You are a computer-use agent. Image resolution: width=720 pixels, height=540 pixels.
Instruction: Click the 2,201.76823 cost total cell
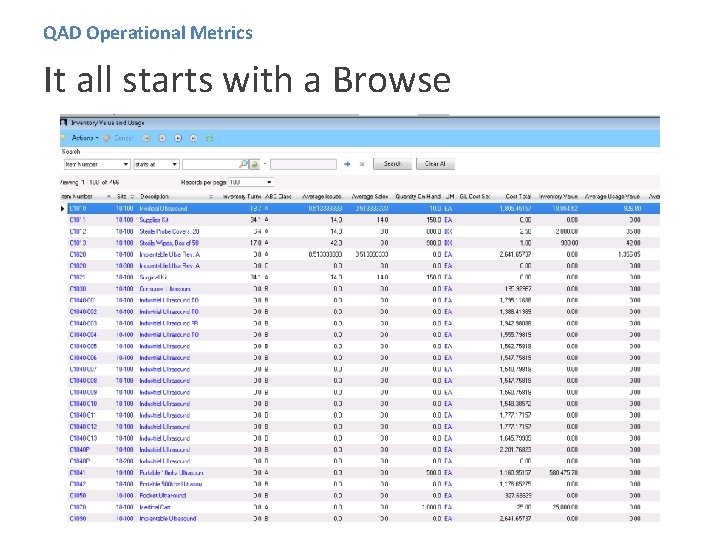coord(515,450)
